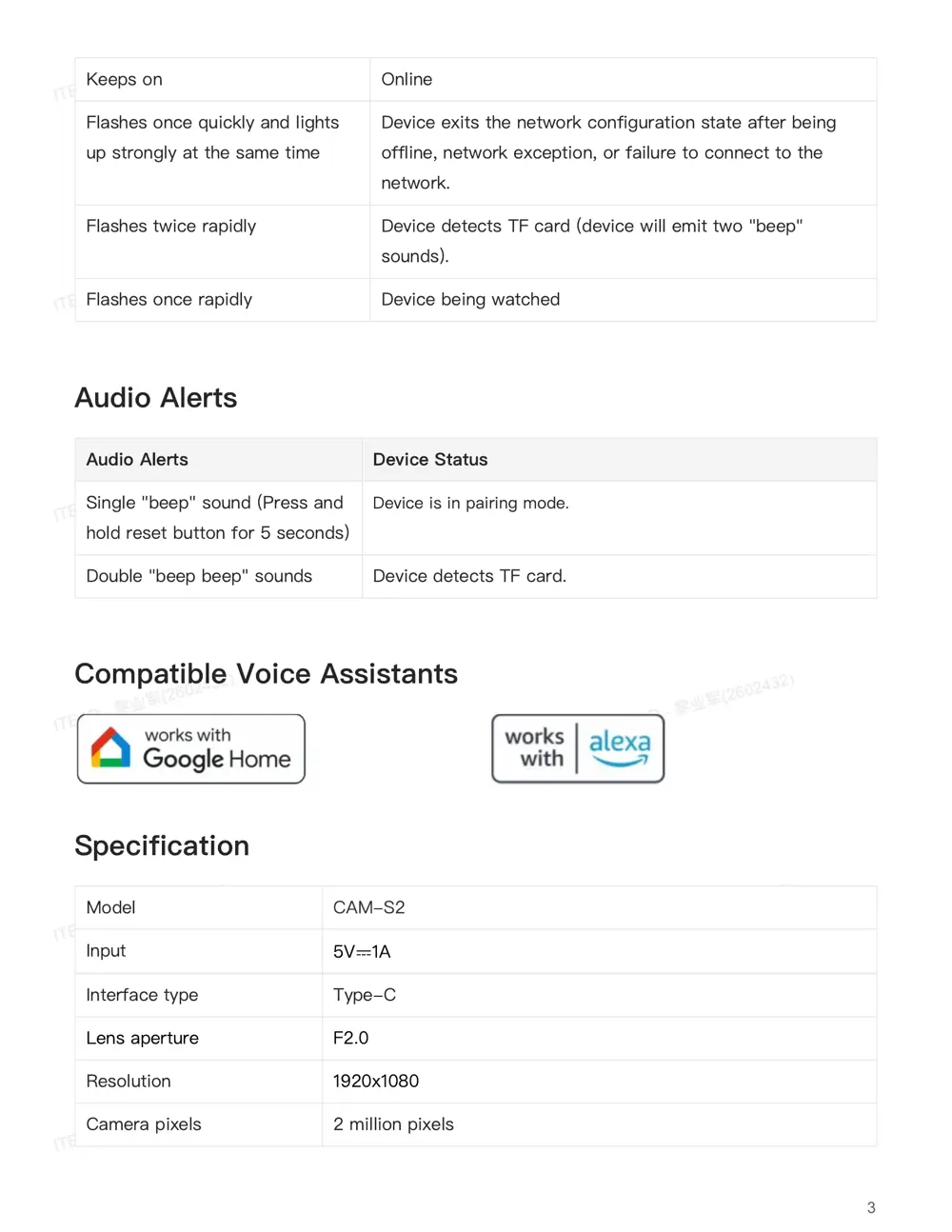This screenshot has width=952, height=1232.
Task: Click the Specification section heading
Action: (162, 846)
